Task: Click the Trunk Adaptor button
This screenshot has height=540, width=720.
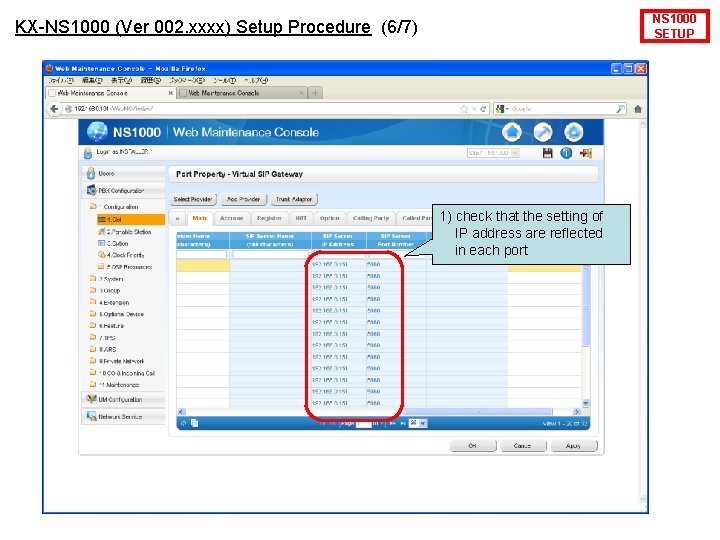Action: point(294,199)
